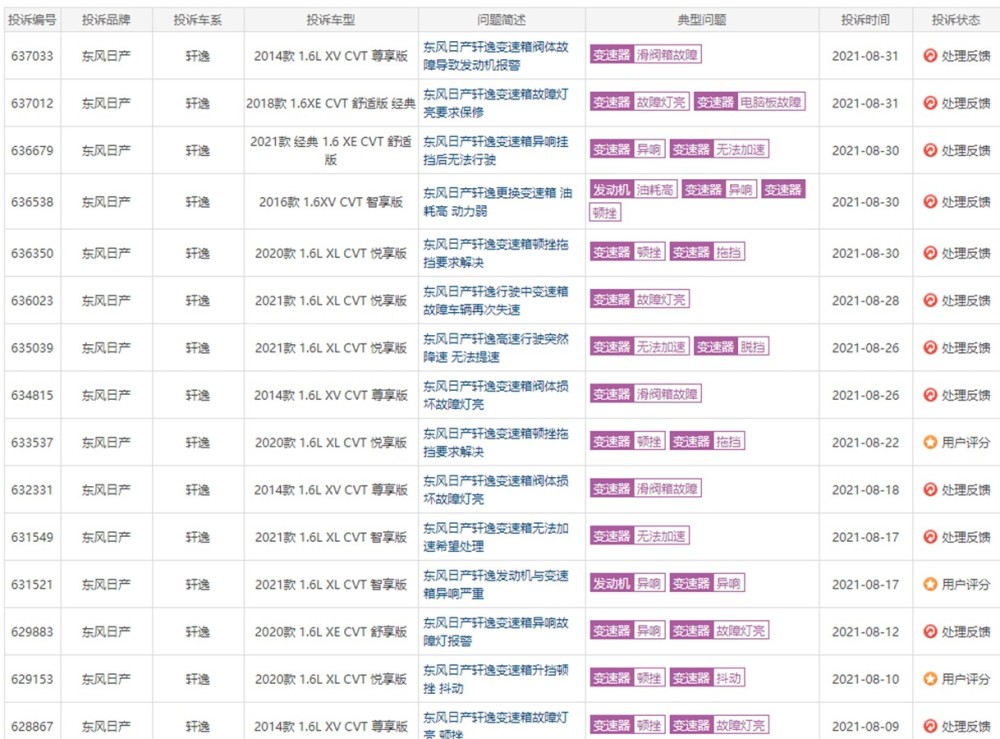The width and height of the screenshot is (1000, 739).
Task: Click the 典型问题 column header
Action: (702, 20)
